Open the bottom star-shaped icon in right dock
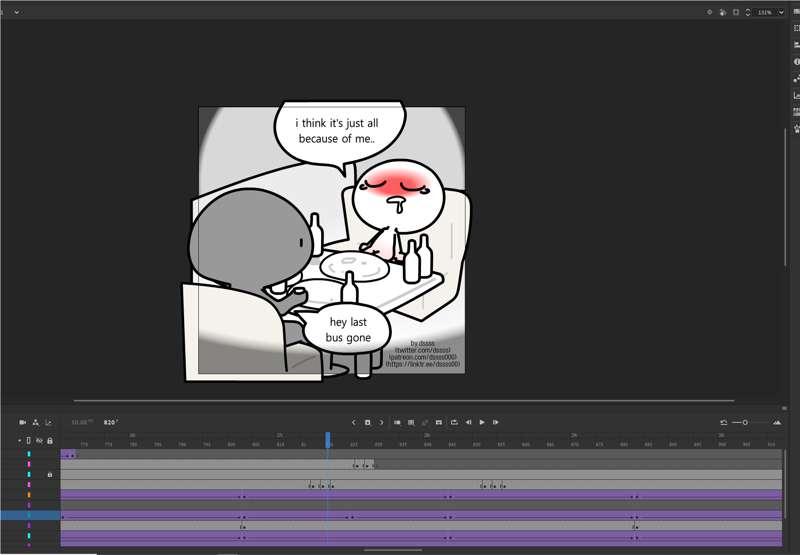Screen dimensions: 800x555 coord(796,129)
